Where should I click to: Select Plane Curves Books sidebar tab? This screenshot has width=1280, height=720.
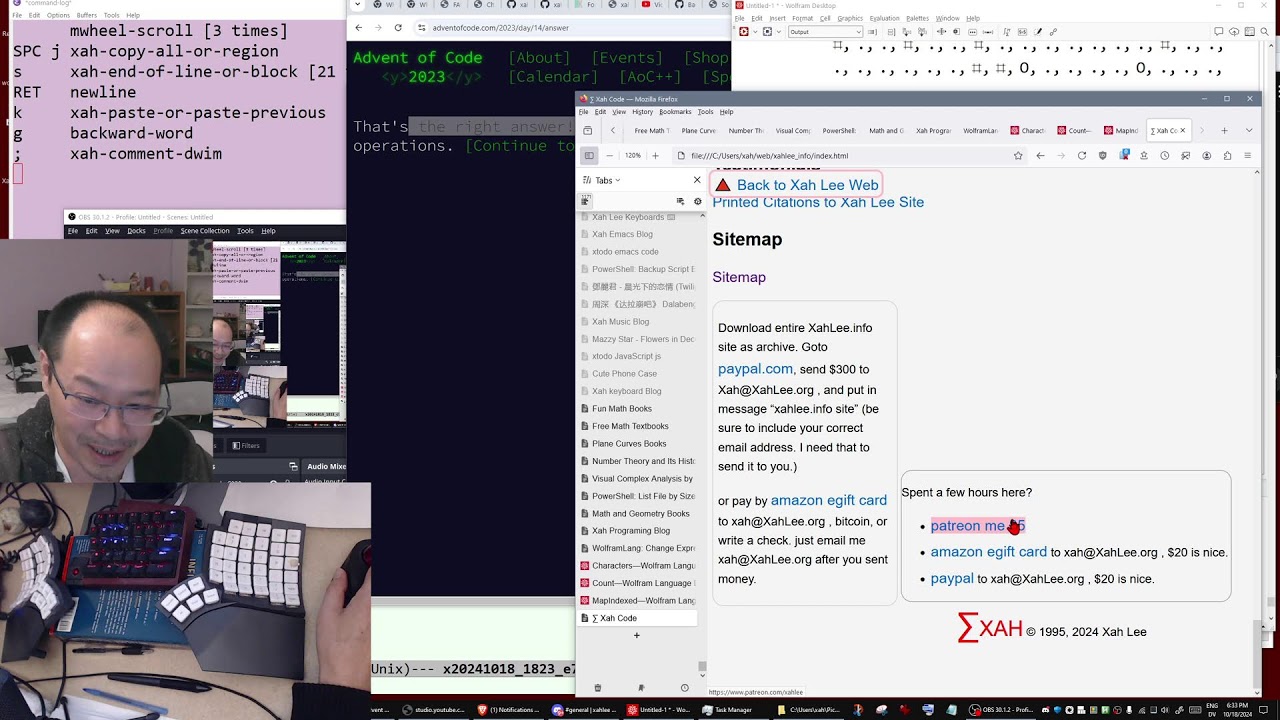pos(637,443)
